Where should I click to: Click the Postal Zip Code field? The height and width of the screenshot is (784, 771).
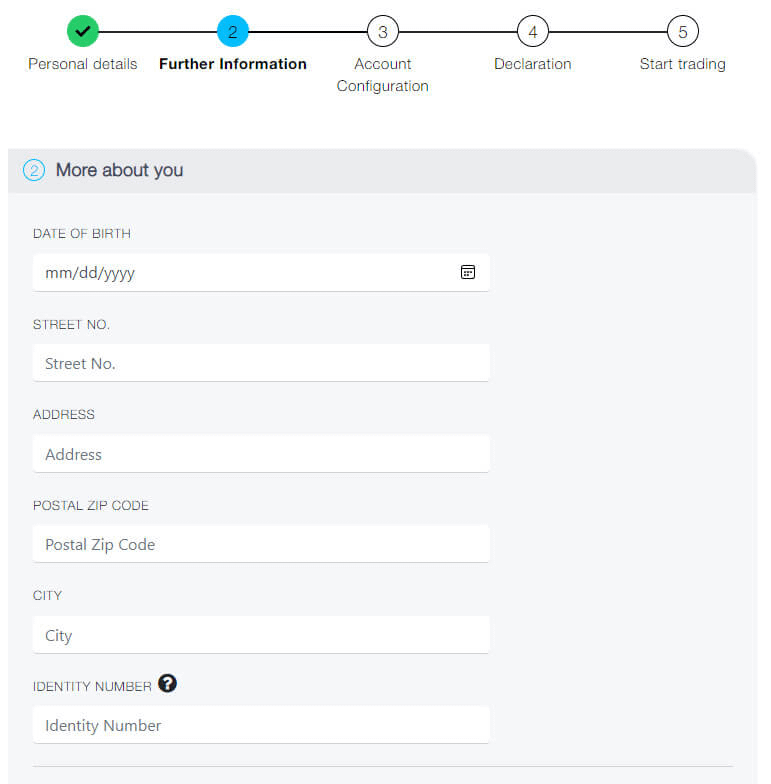pyautogui.click(x=260, y=544)
